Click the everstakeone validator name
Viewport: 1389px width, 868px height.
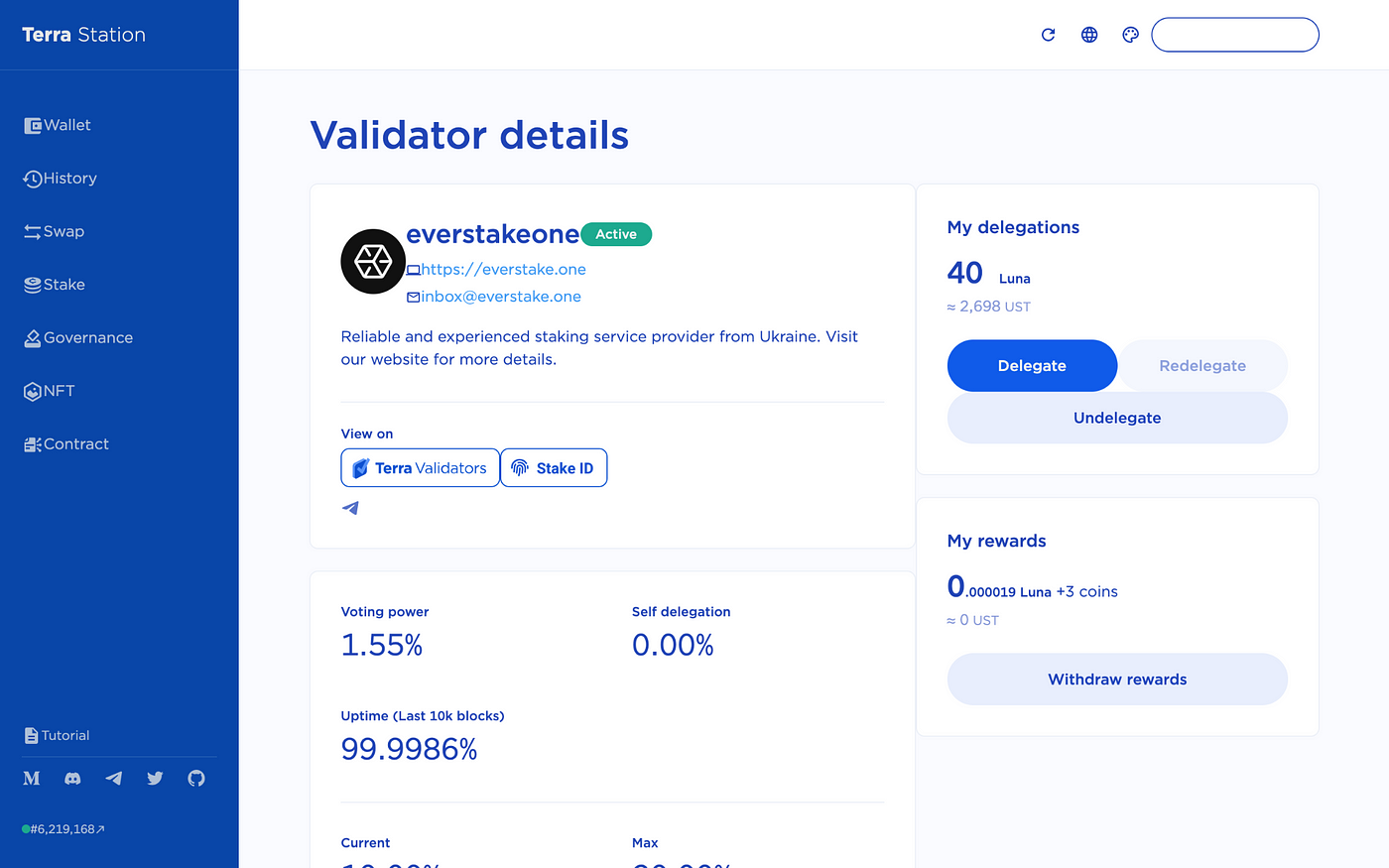[x=492, y=234]
